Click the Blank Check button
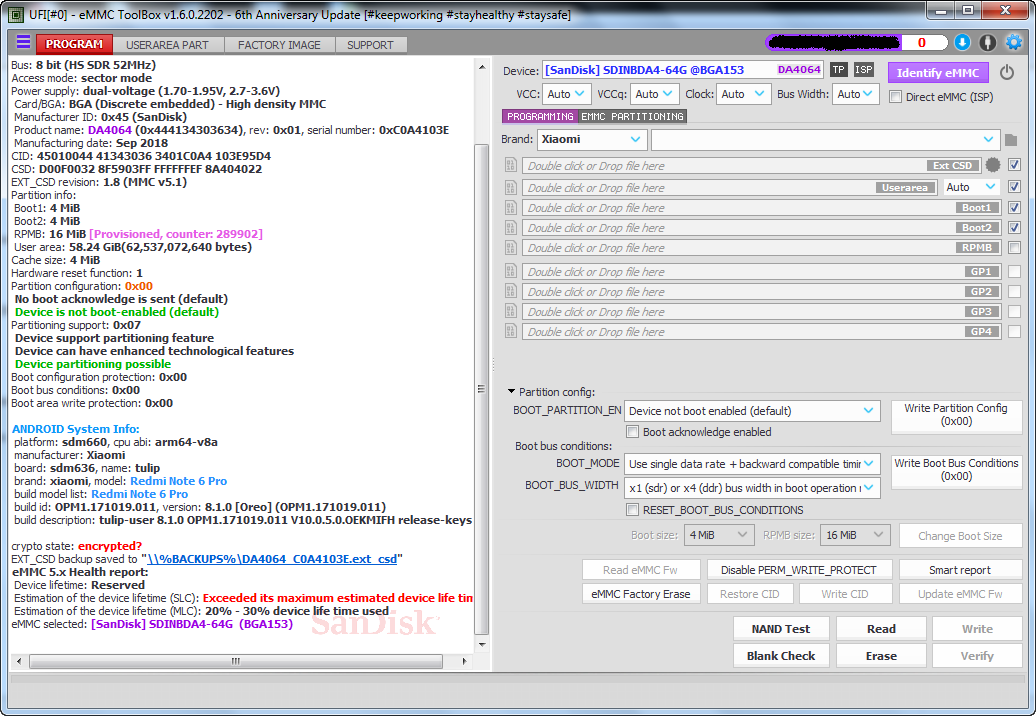 [x=780, y=656]
